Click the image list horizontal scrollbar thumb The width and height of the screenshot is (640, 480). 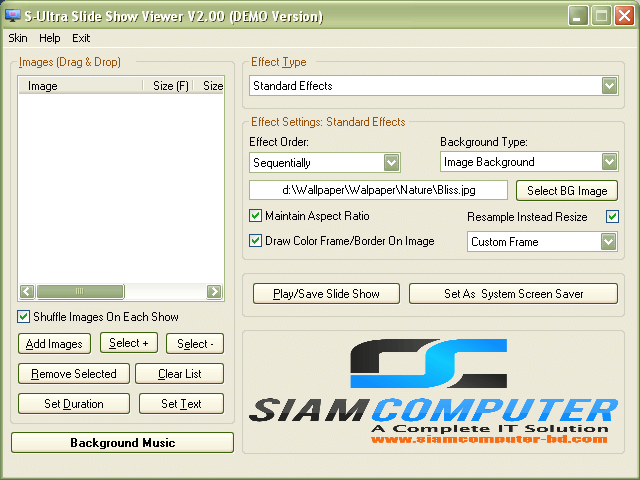point(80,292)
